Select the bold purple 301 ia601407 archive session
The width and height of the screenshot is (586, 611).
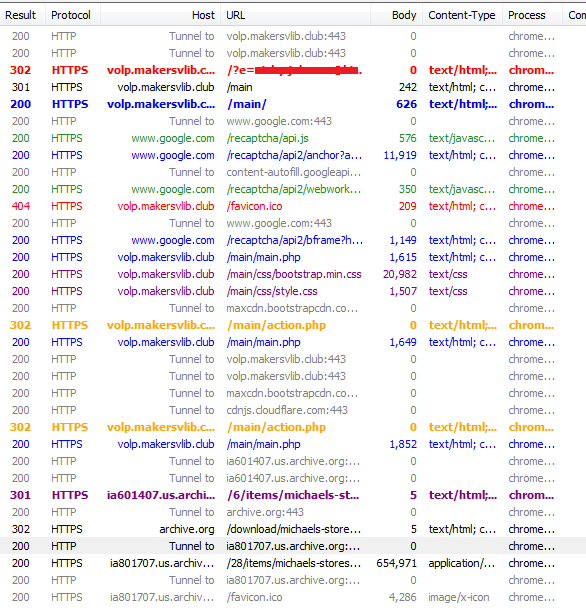tap(293, 495)
